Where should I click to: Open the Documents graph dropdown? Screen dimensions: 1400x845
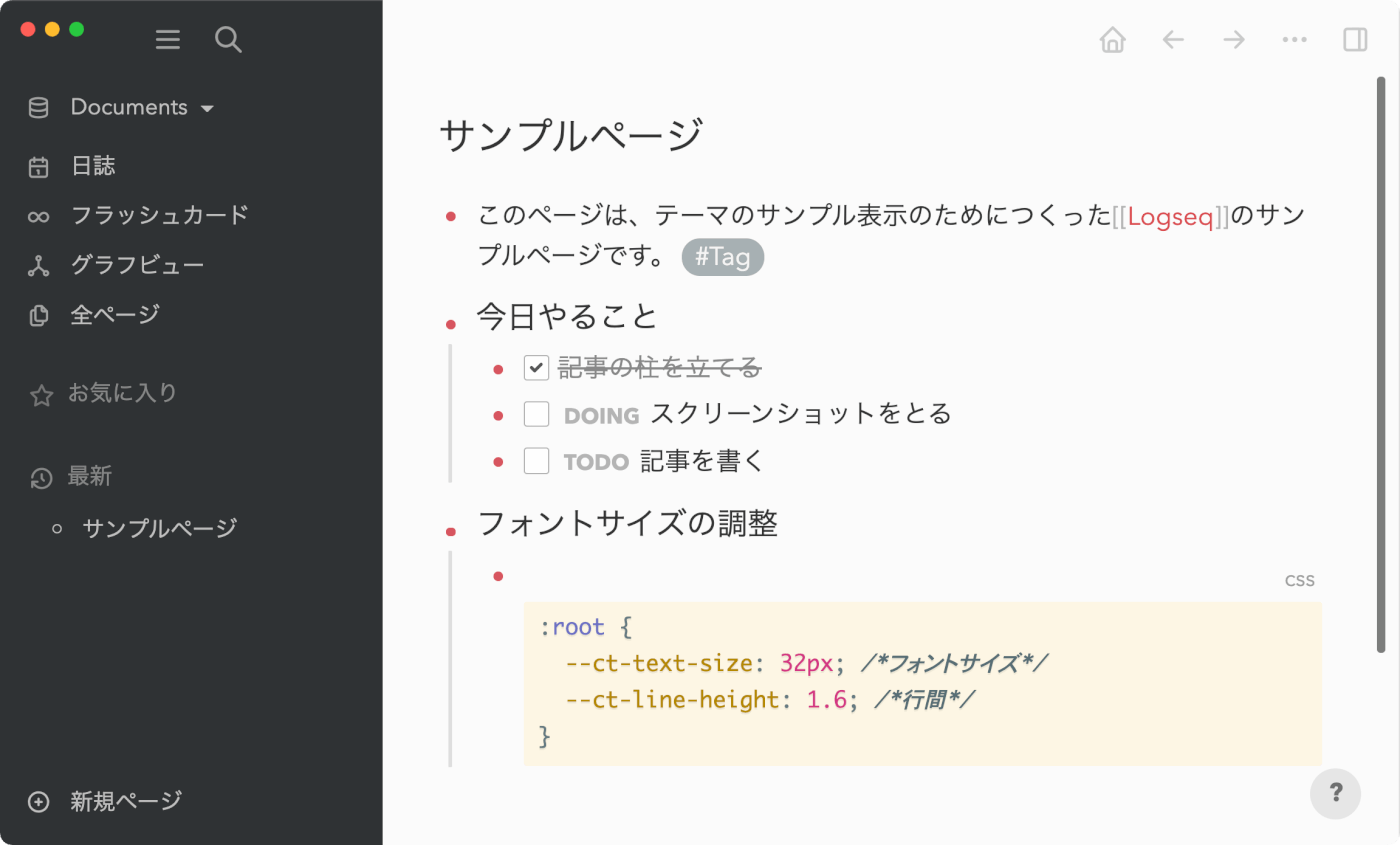[x=207, y=107]
